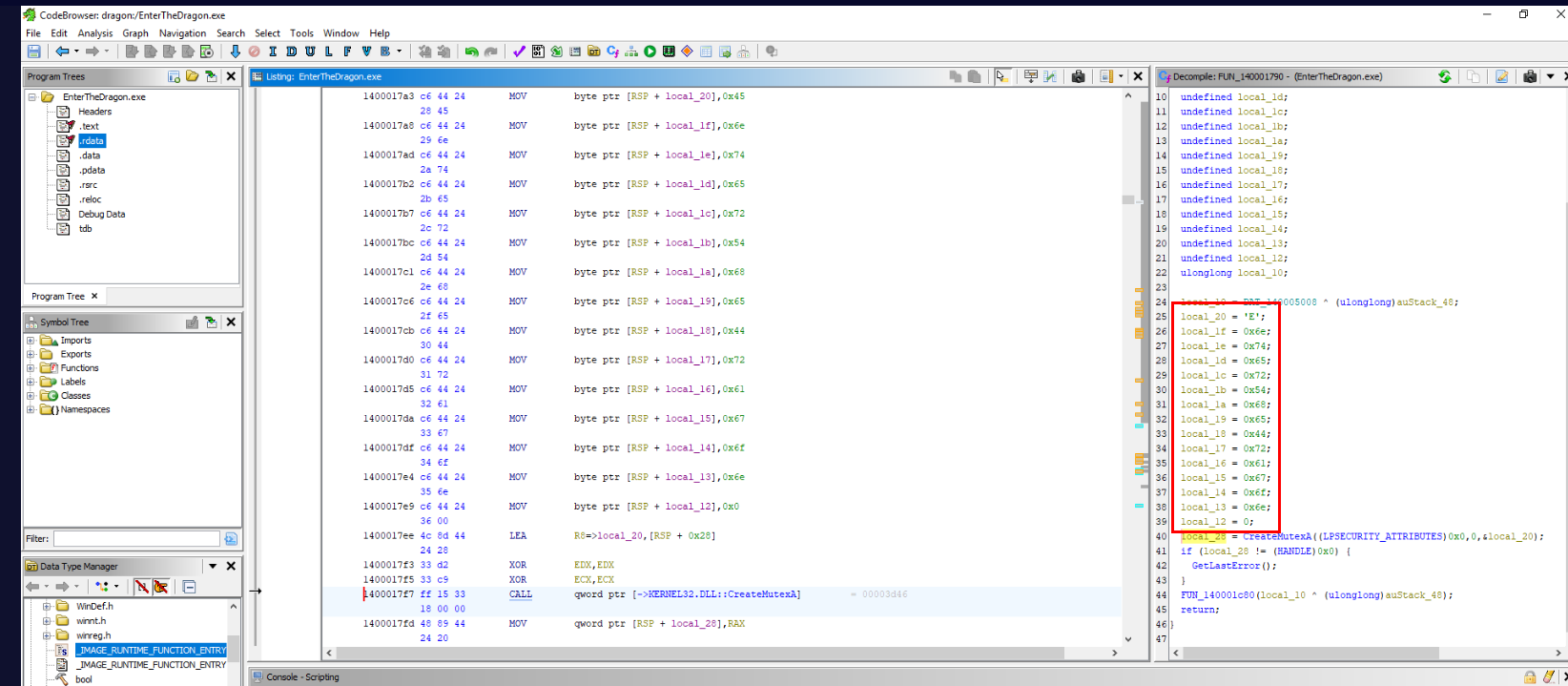Open the Tools menu

coord(301,33)
